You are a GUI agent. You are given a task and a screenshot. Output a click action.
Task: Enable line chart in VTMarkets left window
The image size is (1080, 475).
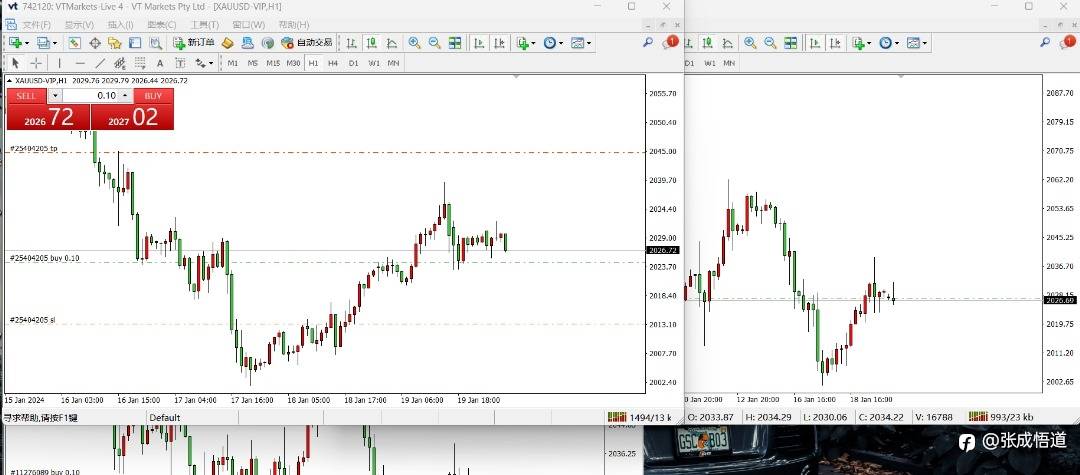pos(391,43)
